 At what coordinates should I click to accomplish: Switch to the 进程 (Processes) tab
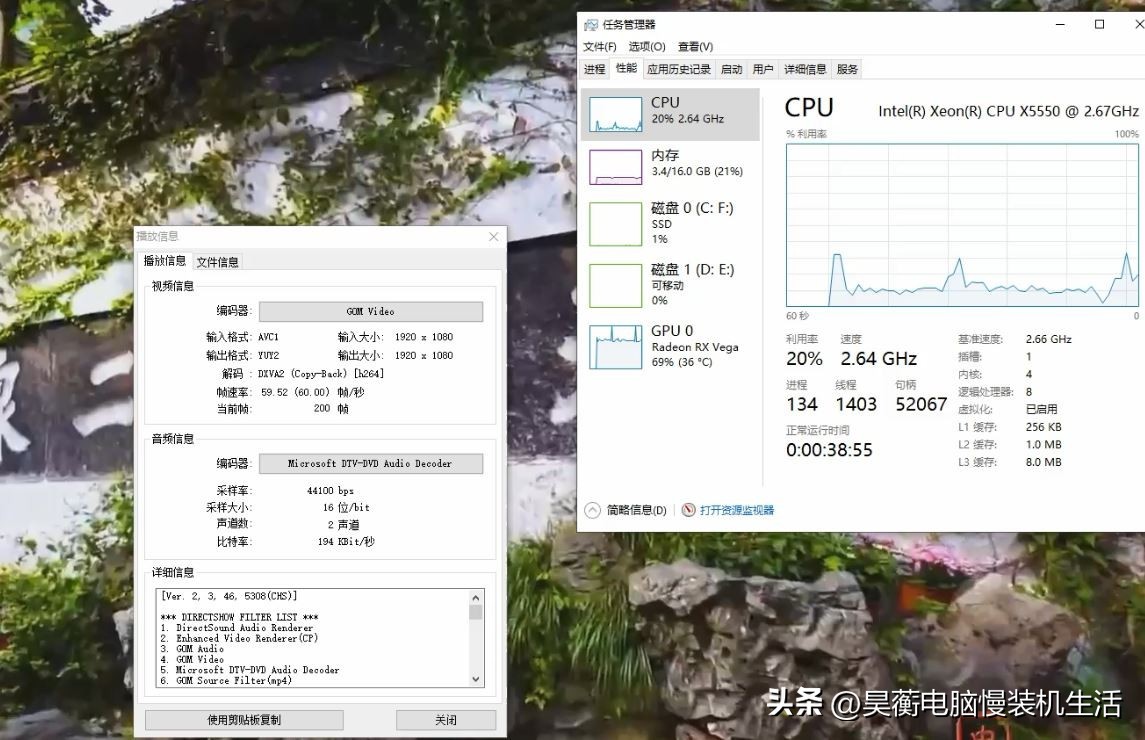pos(596,68)
